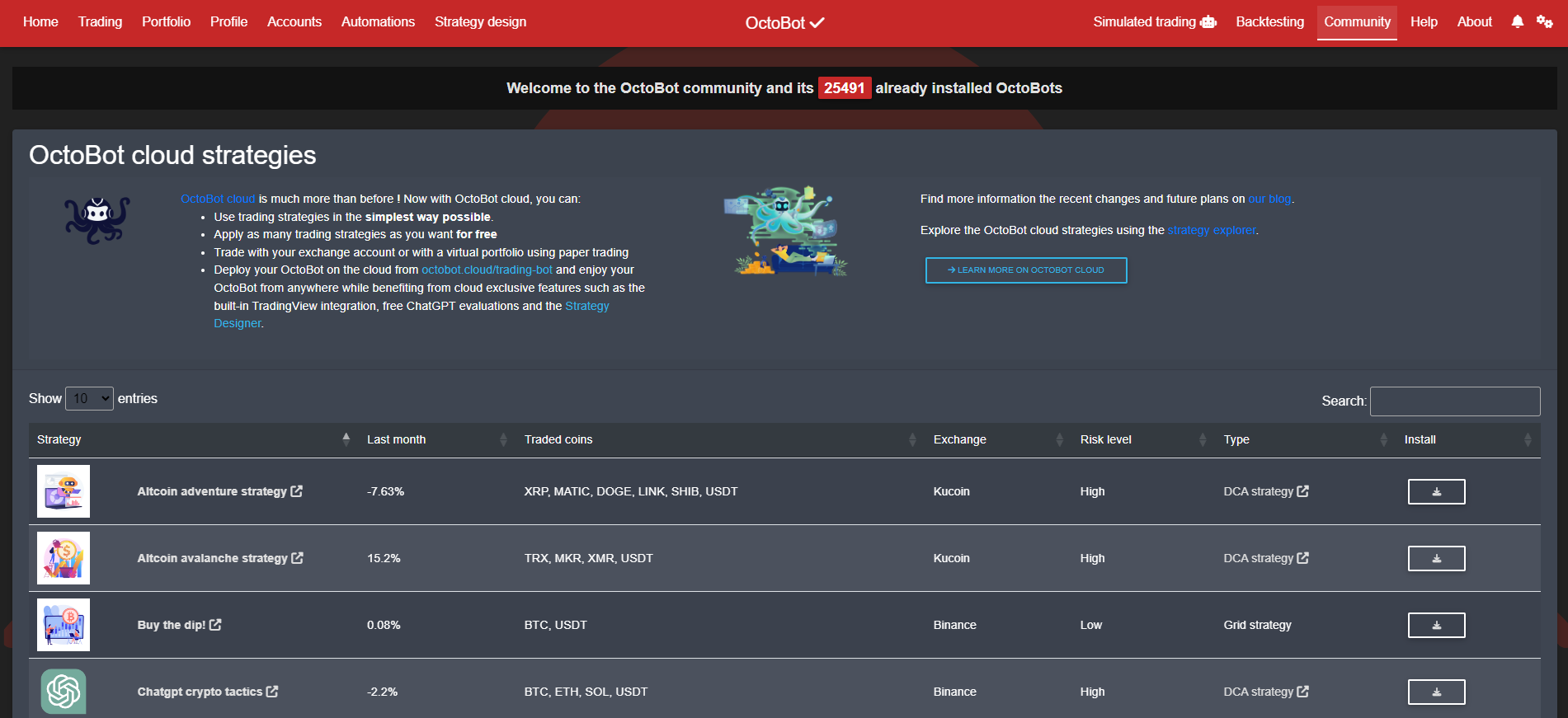Open the Help page
The width and height of the screenshot is (1568, 718).
coord(1424,22)
